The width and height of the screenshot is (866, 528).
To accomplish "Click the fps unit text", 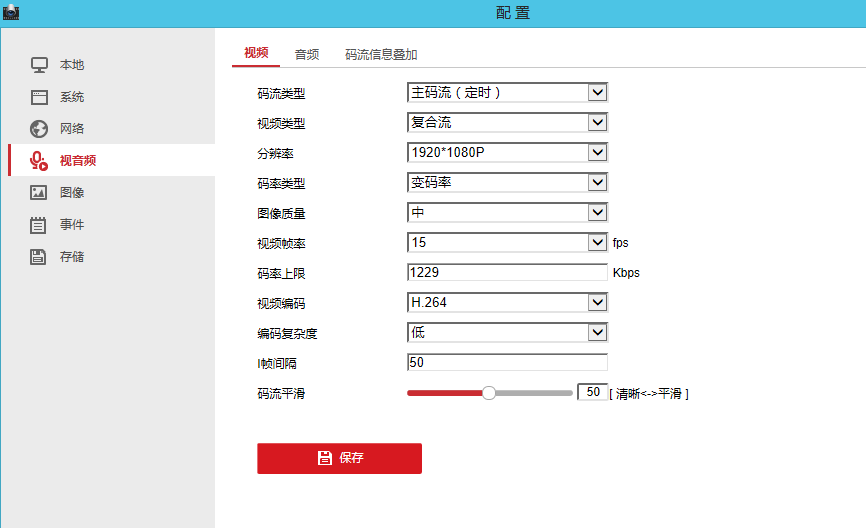I will click(x=620, y=243).
